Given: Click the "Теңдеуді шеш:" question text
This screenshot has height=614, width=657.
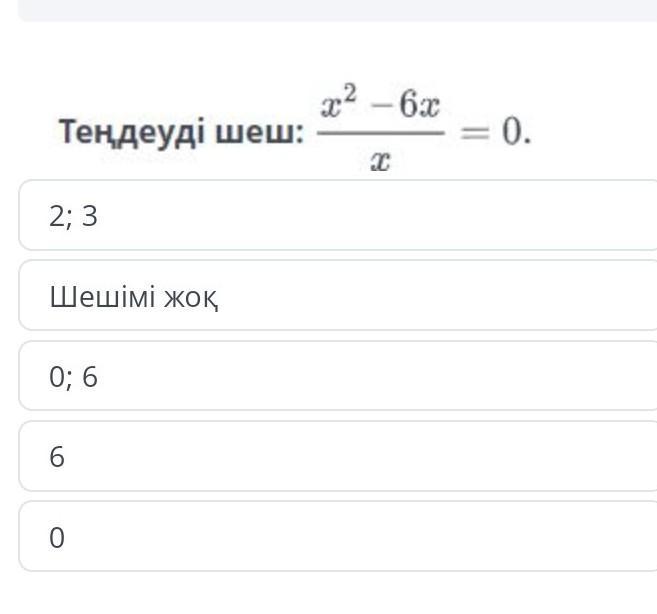Looking at the screenshot, I should pos(181,132).
